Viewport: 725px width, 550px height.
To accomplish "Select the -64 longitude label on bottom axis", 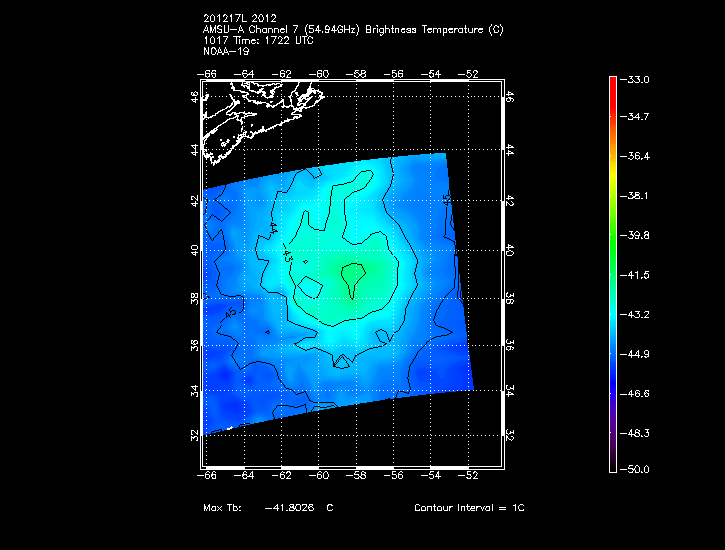I will [244, 476].
